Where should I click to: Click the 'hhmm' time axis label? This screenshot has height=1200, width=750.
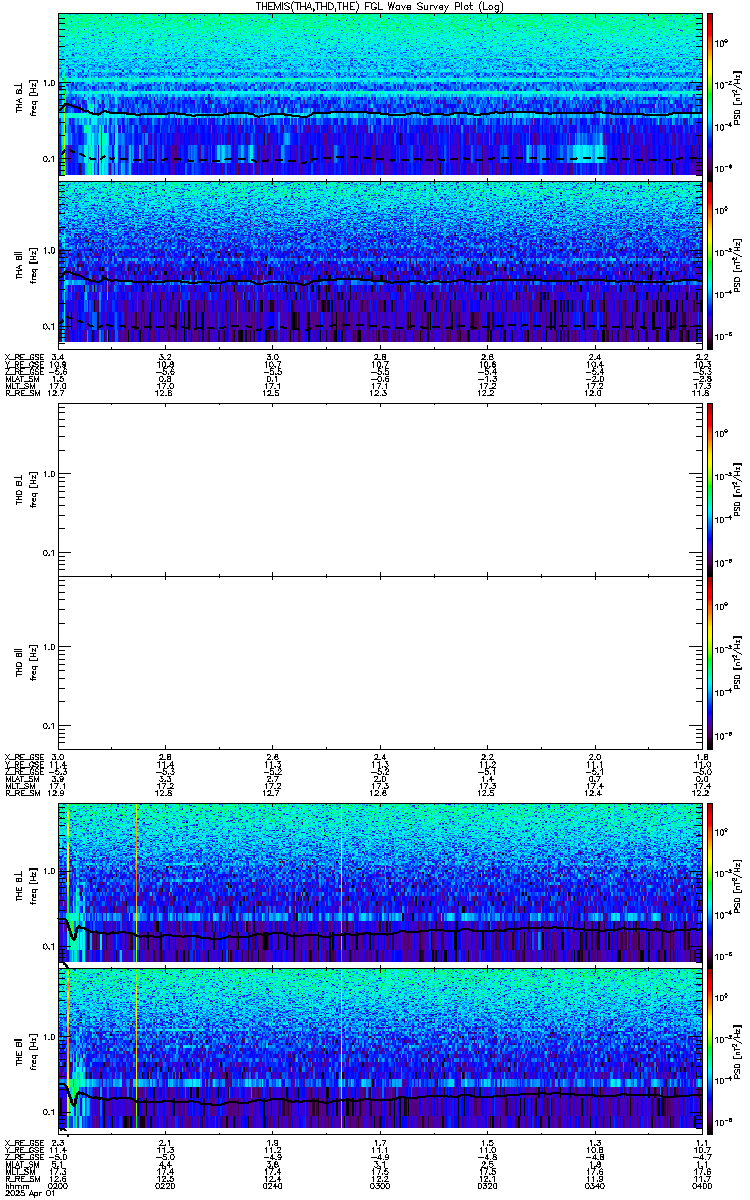(16, 1185)
